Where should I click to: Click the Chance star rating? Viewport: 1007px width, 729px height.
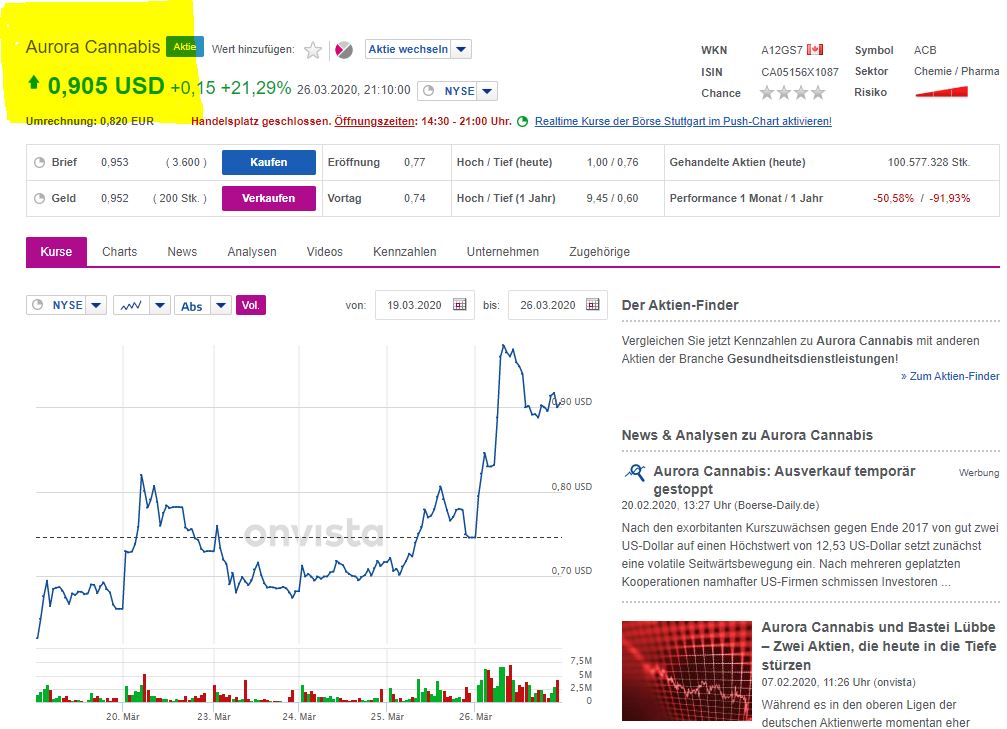792,92
